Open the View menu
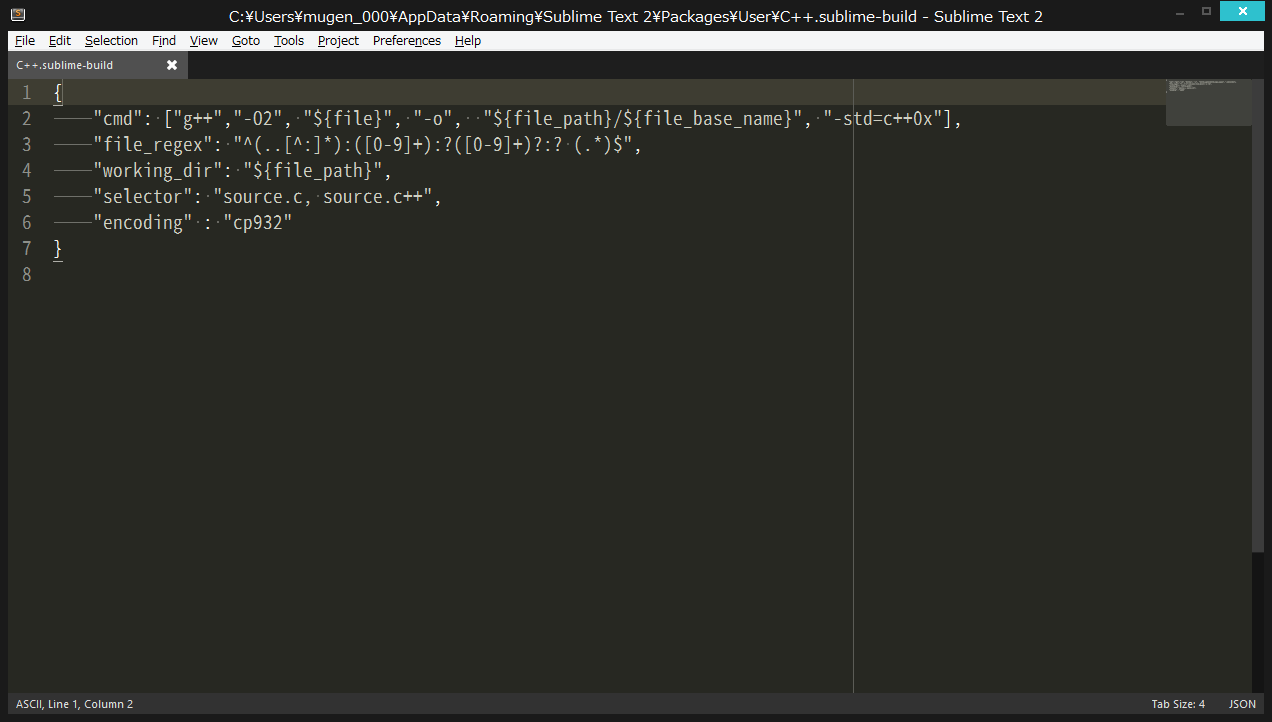The height and width of the screenshot is (722, 1272). [203, 40]
